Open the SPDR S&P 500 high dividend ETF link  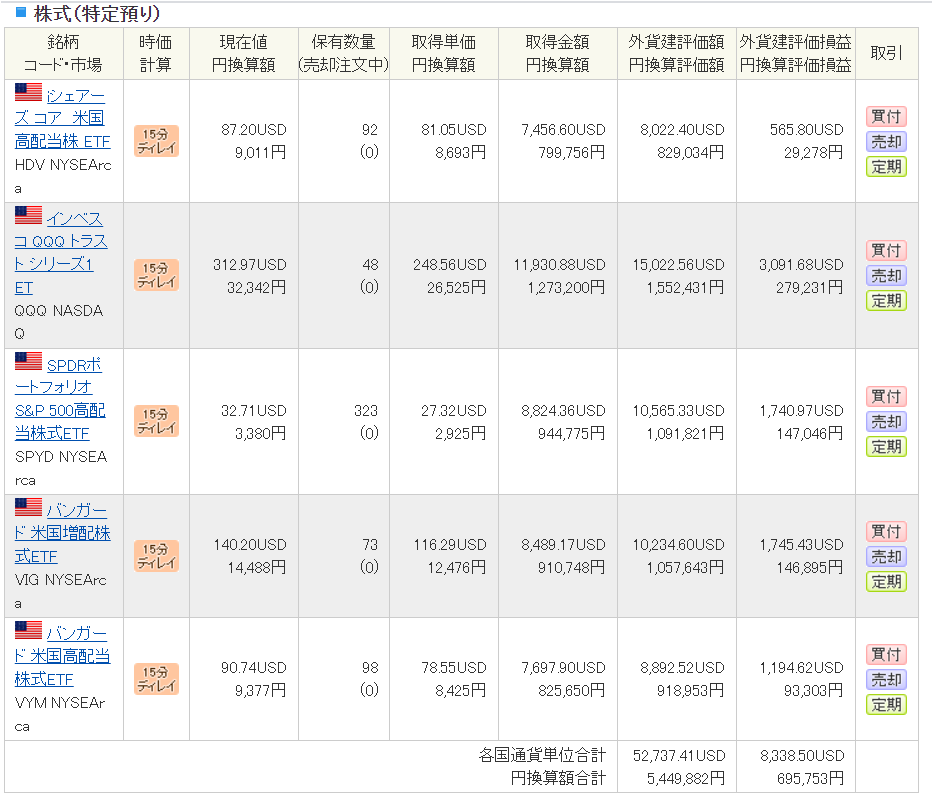[60, 399]
